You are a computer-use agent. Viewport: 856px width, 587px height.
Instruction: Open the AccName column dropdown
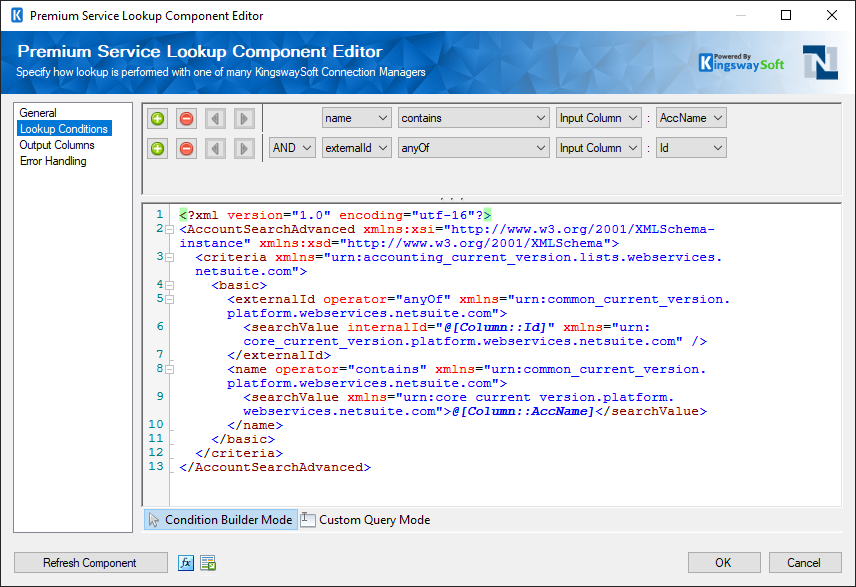click(691, 118)
